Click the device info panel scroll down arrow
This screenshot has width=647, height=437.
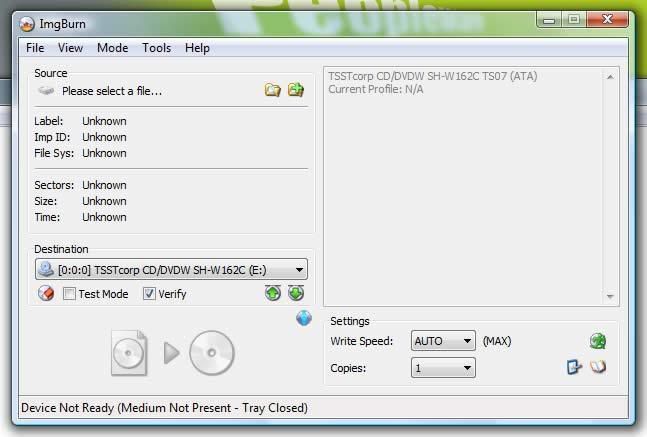click(x=610, y=296)
